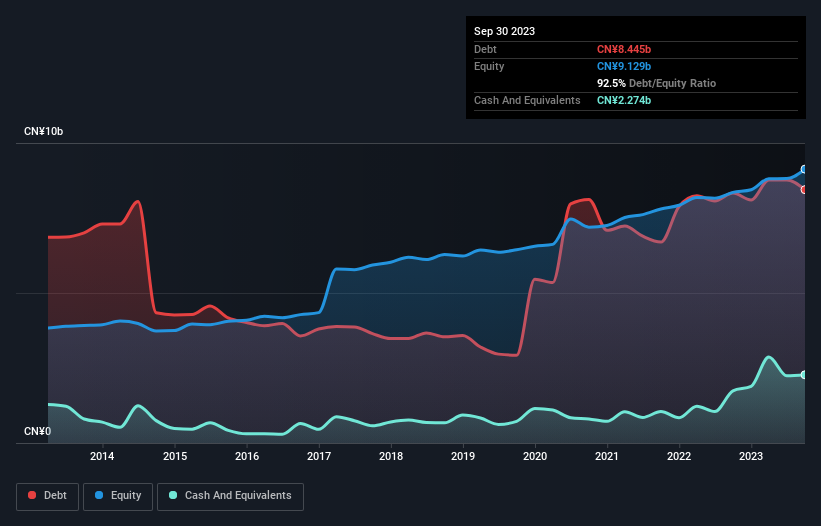
Task: Toggle Cash And Equivalents legend button
Action: [x=230, y=496]
